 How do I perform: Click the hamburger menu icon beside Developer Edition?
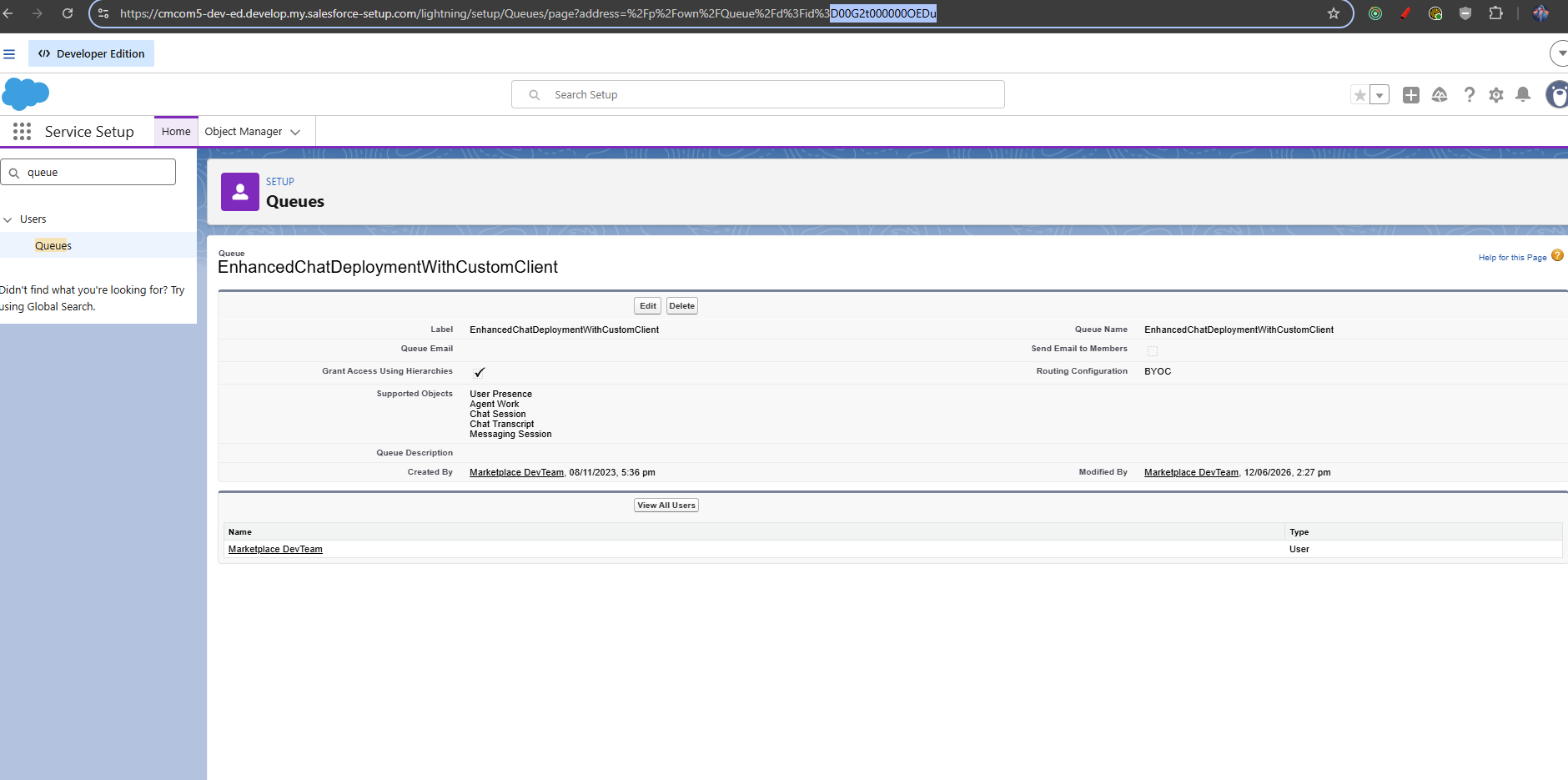(9, 54)
